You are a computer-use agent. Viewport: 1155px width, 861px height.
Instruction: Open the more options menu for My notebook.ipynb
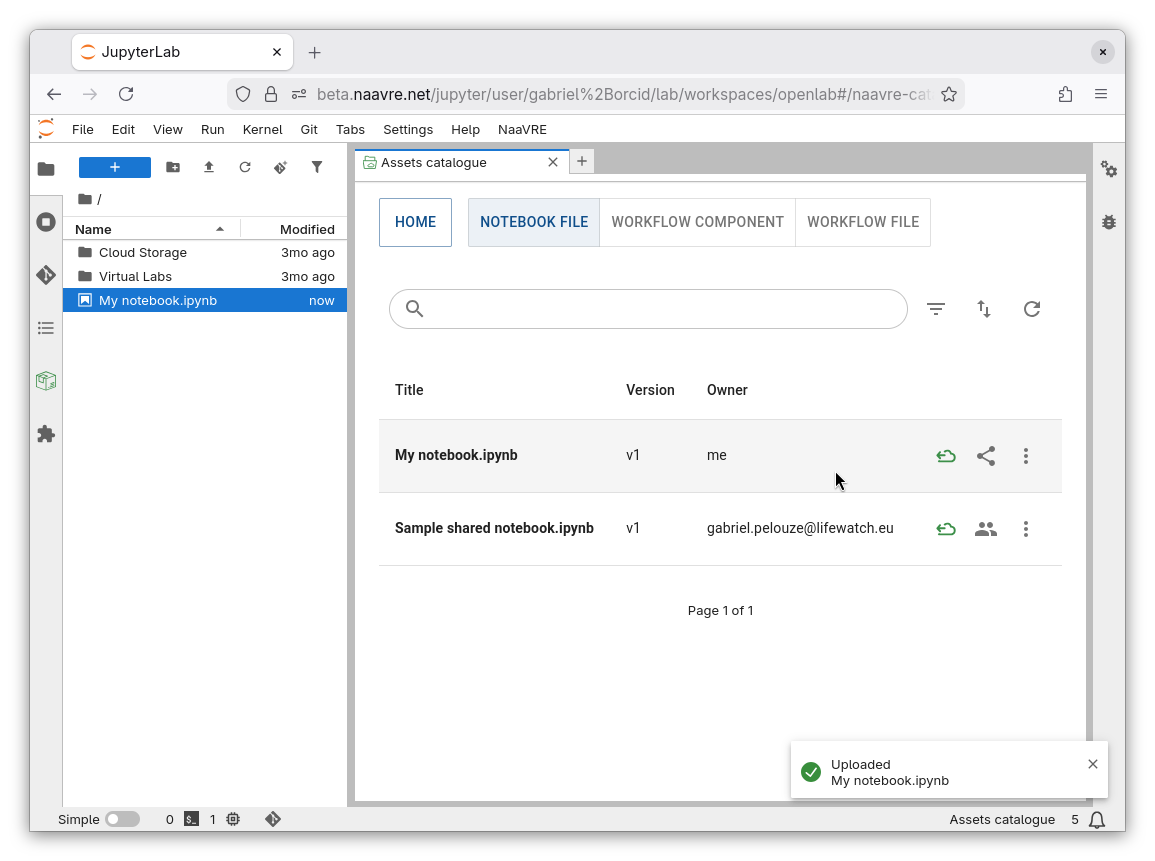pyautogui.click(x=1026, y=456)
